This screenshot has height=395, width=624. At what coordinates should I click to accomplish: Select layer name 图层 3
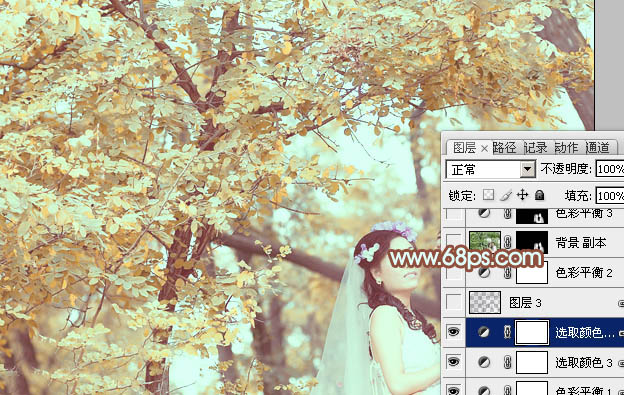coord(525,303)
